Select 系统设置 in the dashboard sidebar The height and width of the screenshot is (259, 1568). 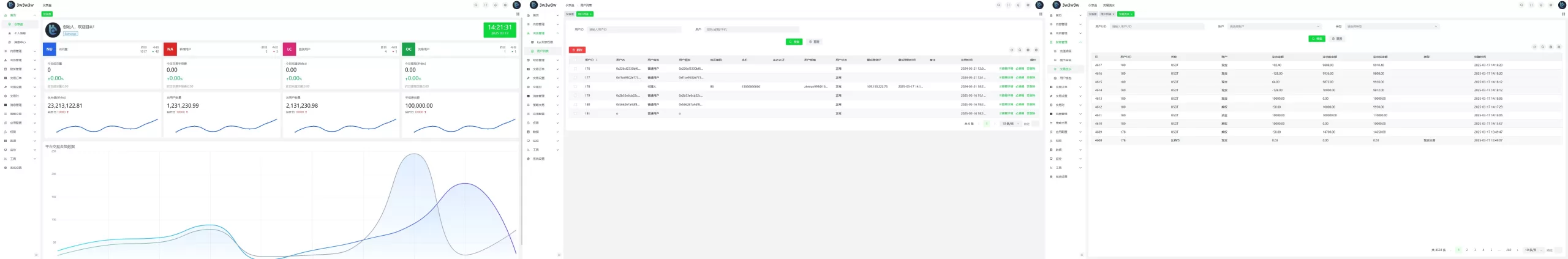[16, 168]
